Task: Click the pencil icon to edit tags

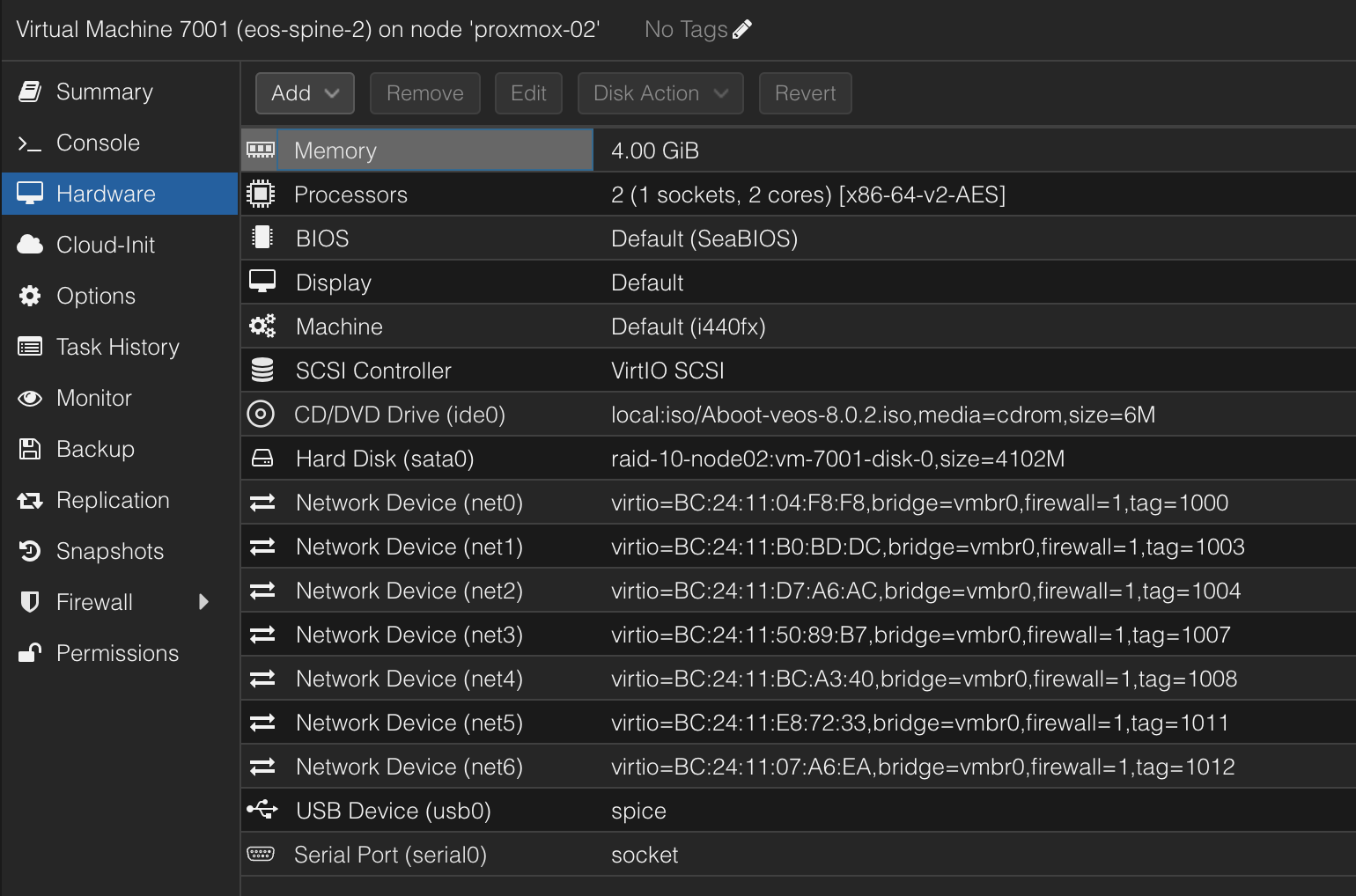Action: pos(742,30)
